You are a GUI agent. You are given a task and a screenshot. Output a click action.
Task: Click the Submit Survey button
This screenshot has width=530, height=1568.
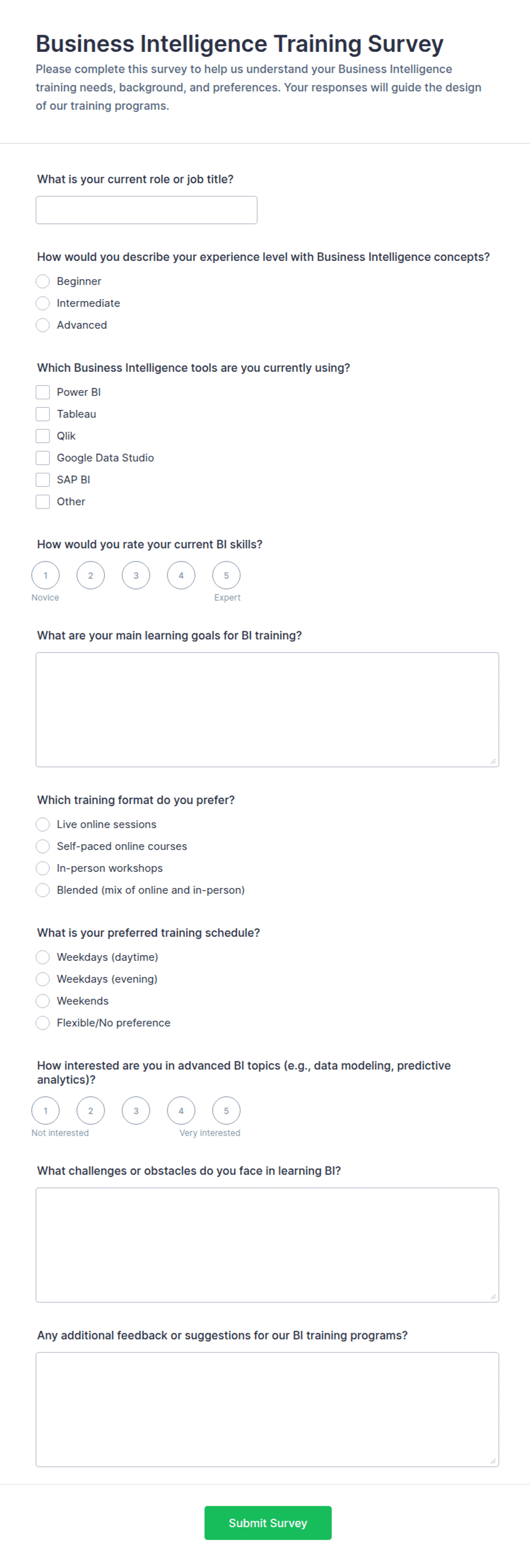pyautogui.click(x=268, y=1523)
